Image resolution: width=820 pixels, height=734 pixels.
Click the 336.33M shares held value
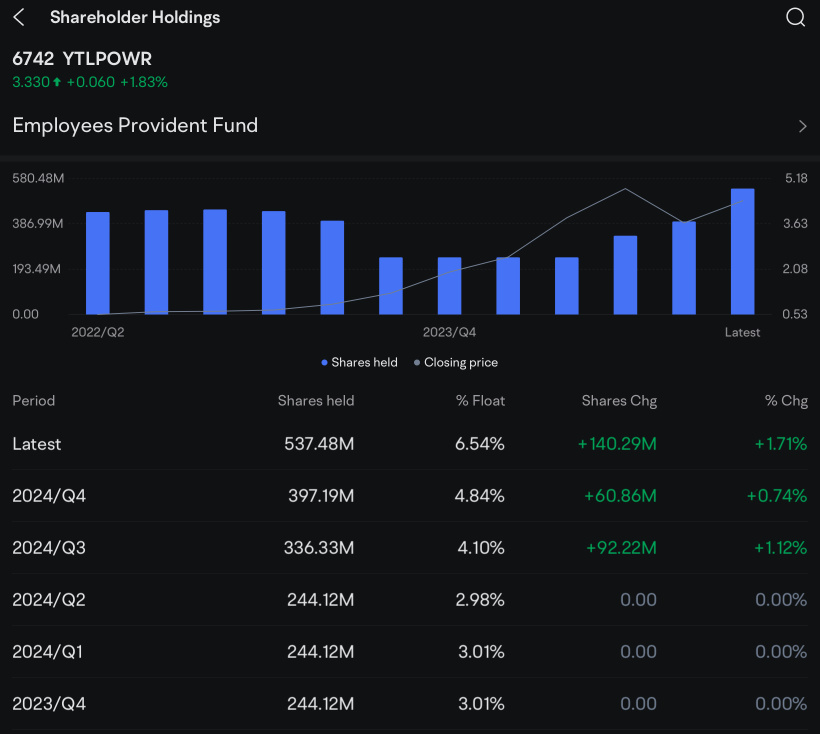(319, 547)
